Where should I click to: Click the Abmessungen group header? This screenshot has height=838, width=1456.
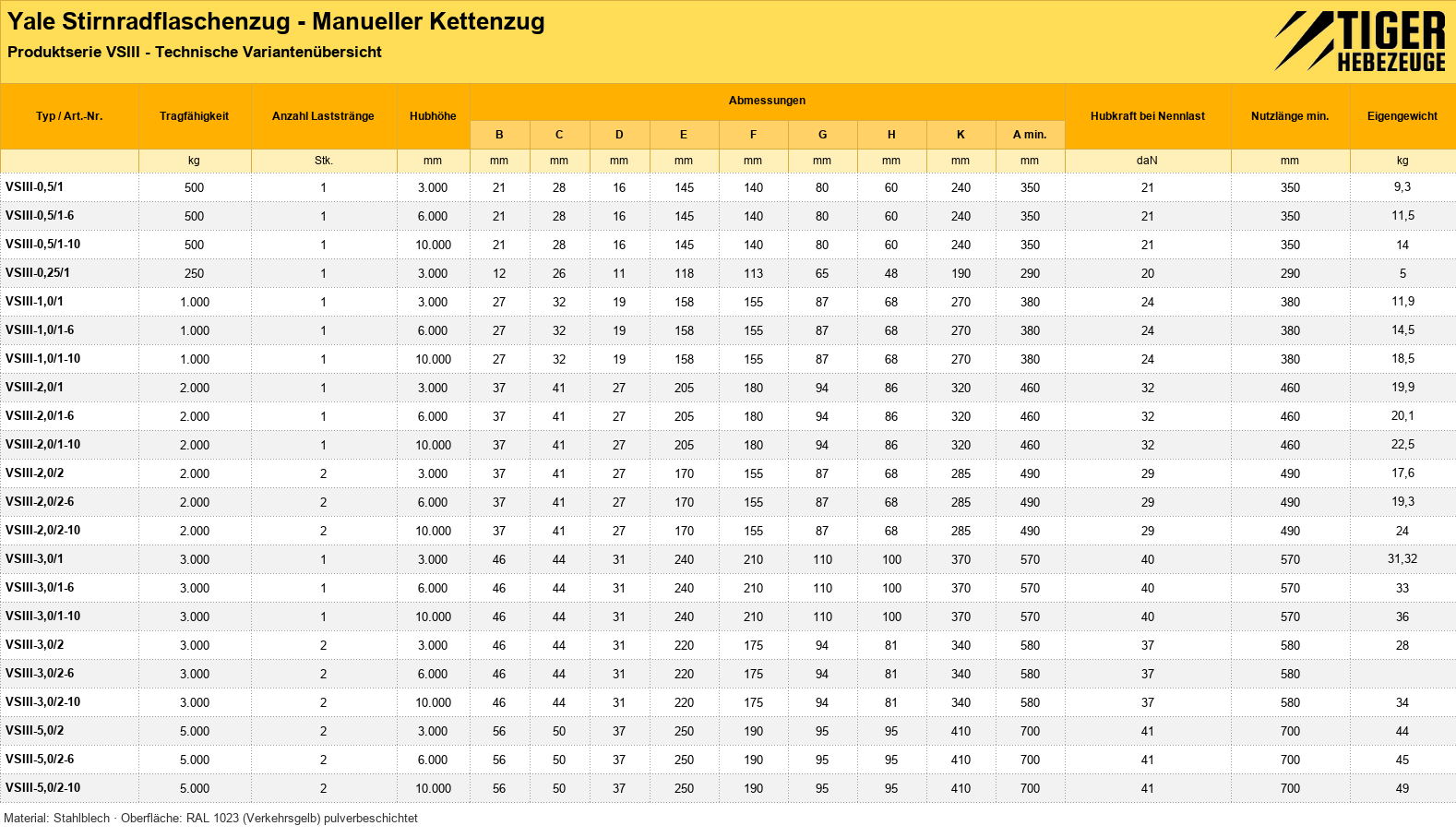tap(767, 101)
